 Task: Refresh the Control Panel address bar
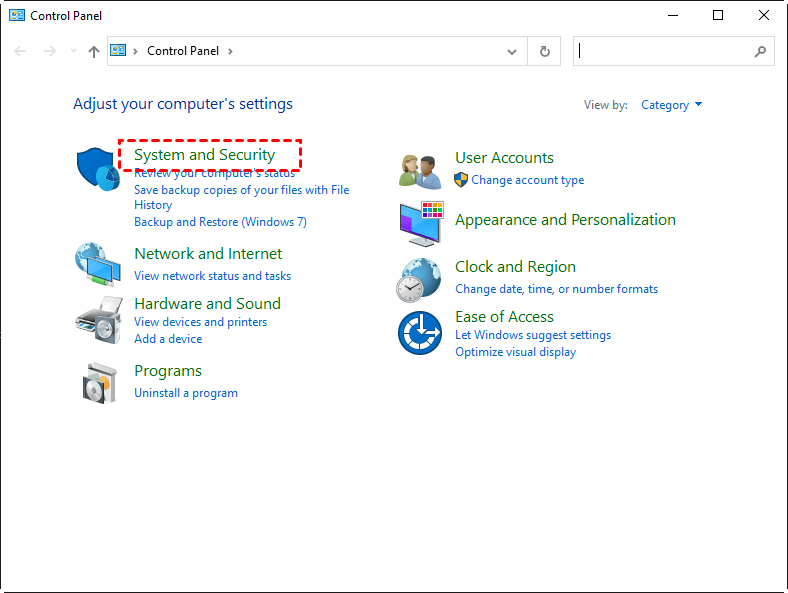point(544,51)
